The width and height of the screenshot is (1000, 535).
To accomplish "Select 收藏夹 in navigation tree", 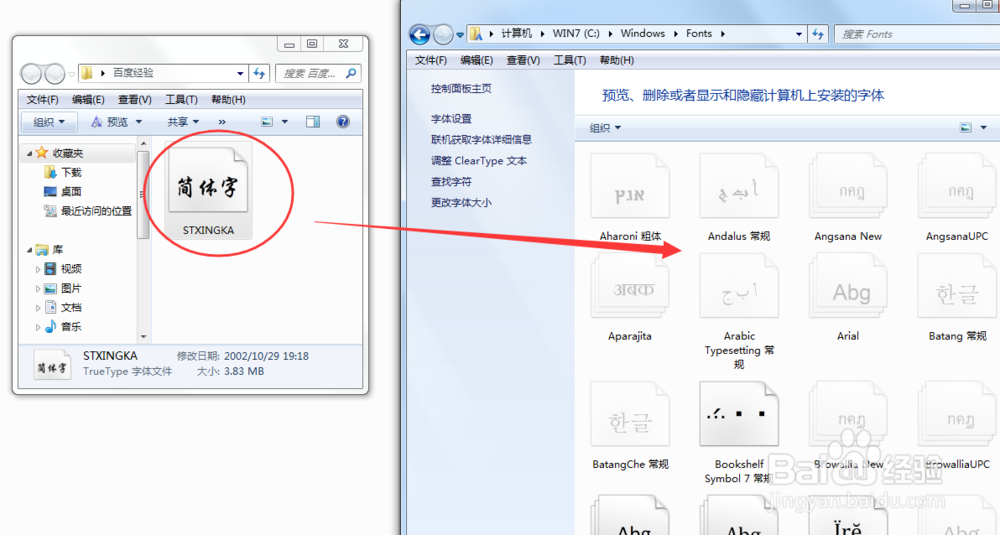I will (68, 153).
